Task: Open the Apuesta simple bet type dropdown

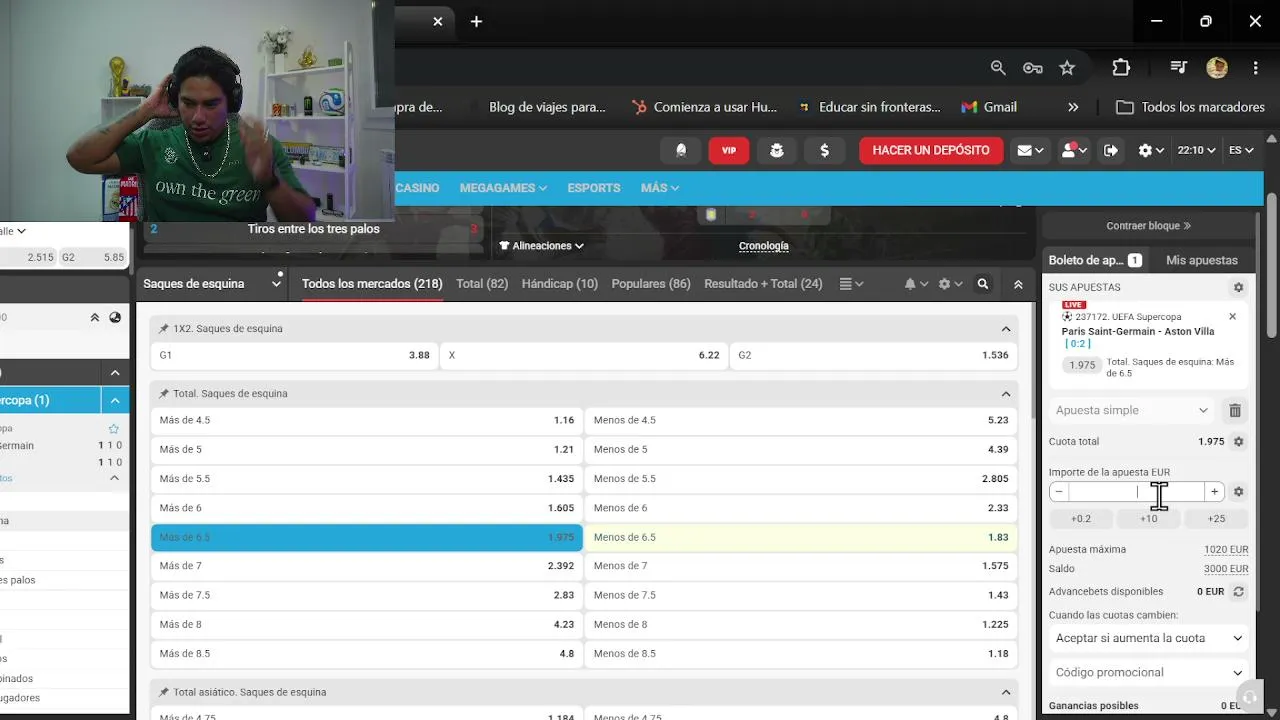Action: (1132, 410)
